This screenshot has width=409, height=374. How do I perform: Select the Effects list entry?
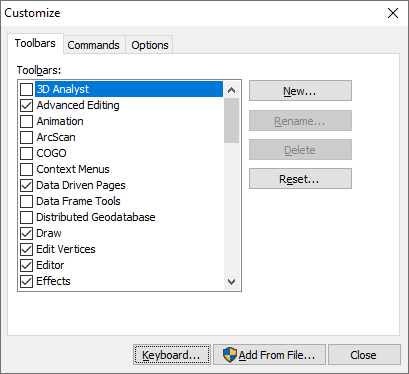[53, 281]
